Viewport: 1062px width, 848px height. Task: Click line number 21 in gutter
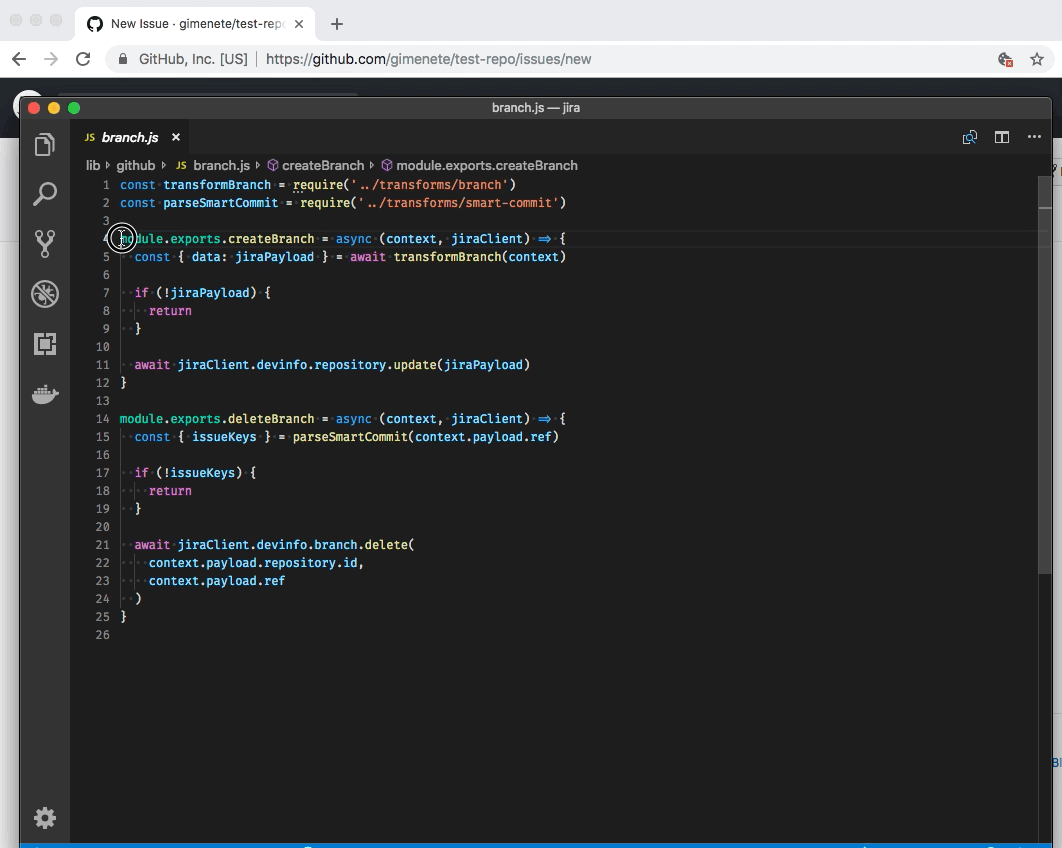102,545
